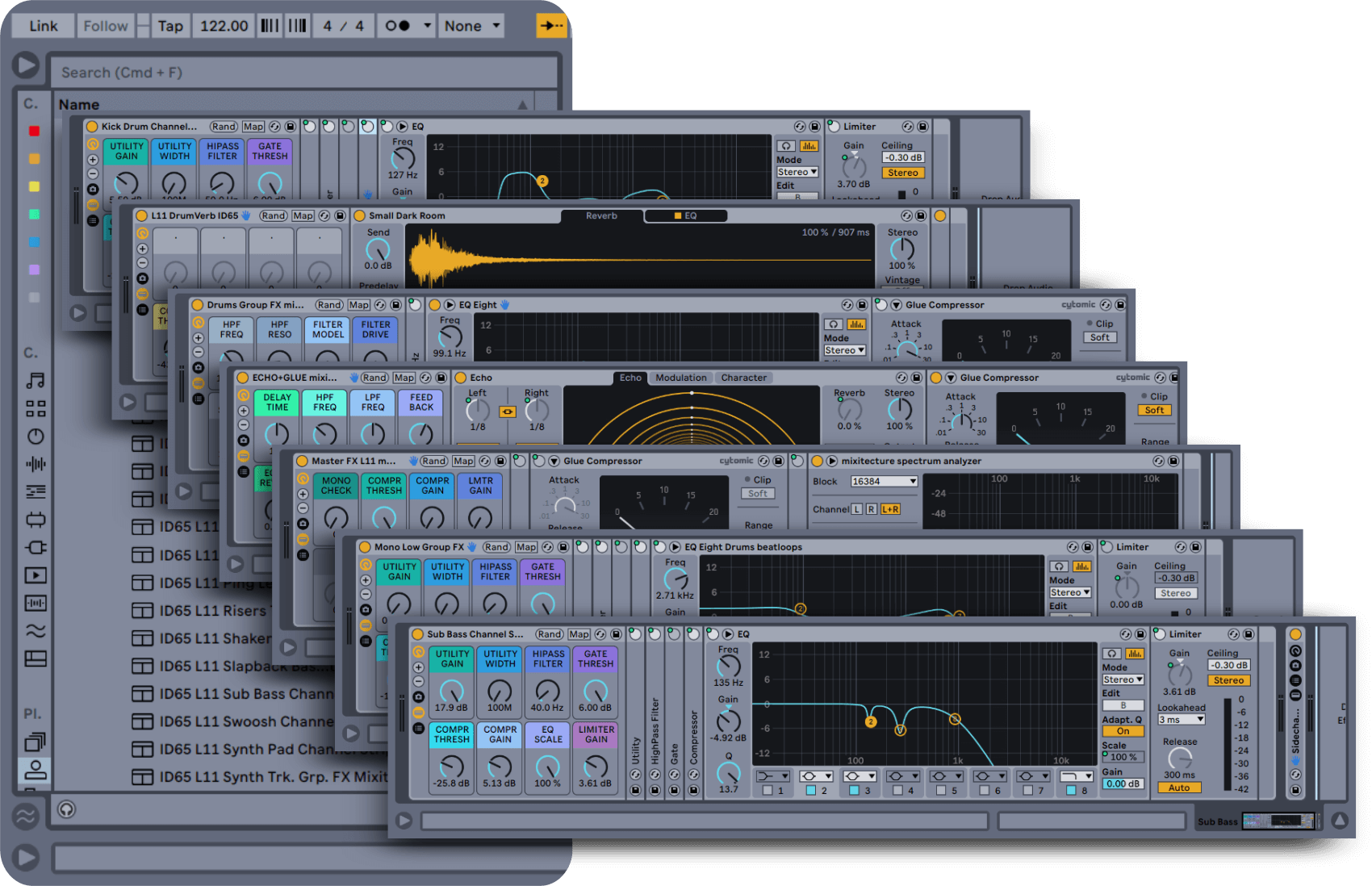The width and height of the screenshot is (1372, 886).
Task: Select the blue color filter swatch
Action: tap(34, 242)
